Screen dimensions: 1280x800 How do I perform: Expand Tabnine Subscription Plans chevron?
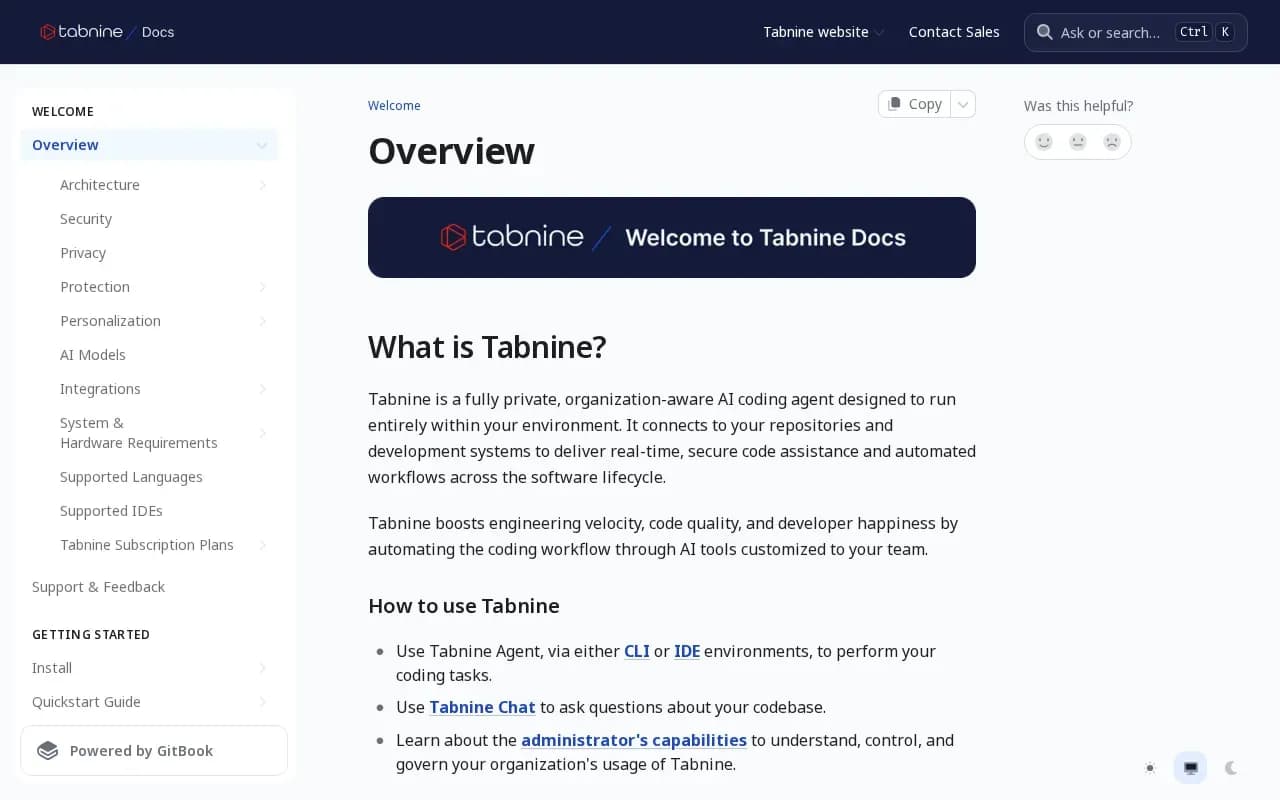(x=263, y=545)
